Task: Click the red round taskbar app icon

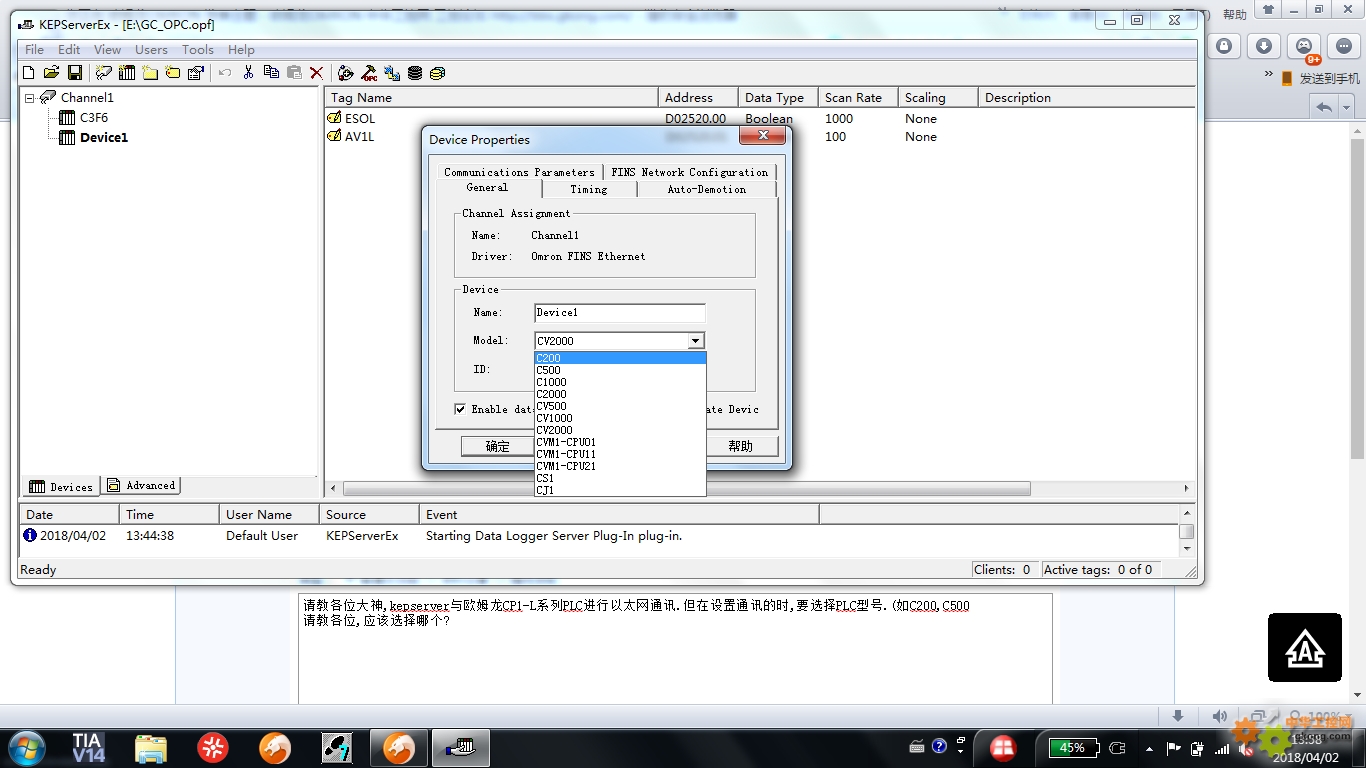Action: (213, 748)
